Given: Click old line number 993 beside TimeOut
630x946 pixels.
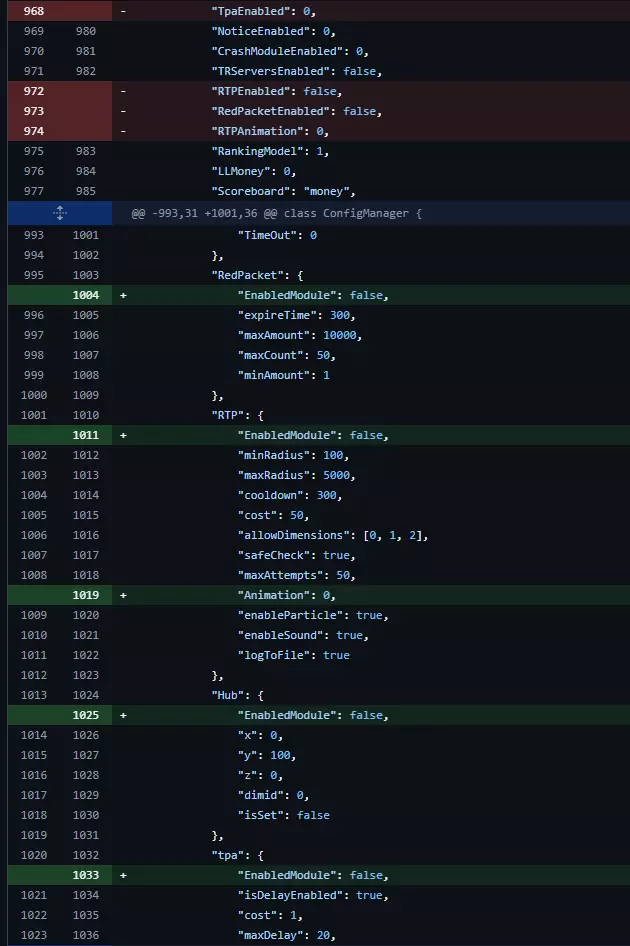Looking at the screenshot, I should coord(34,235).
